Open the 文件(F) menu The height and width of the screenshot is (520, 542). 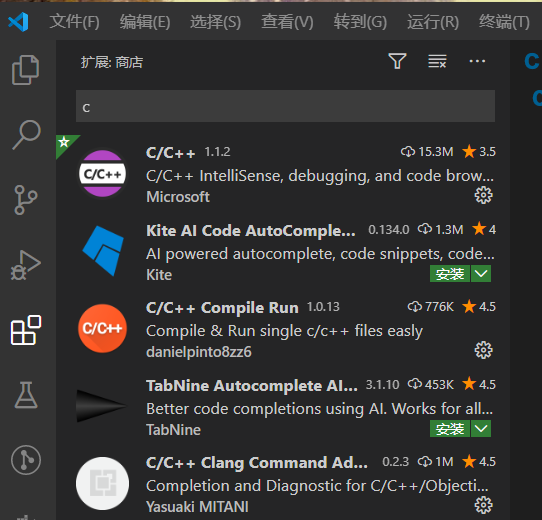pos(74,22)
